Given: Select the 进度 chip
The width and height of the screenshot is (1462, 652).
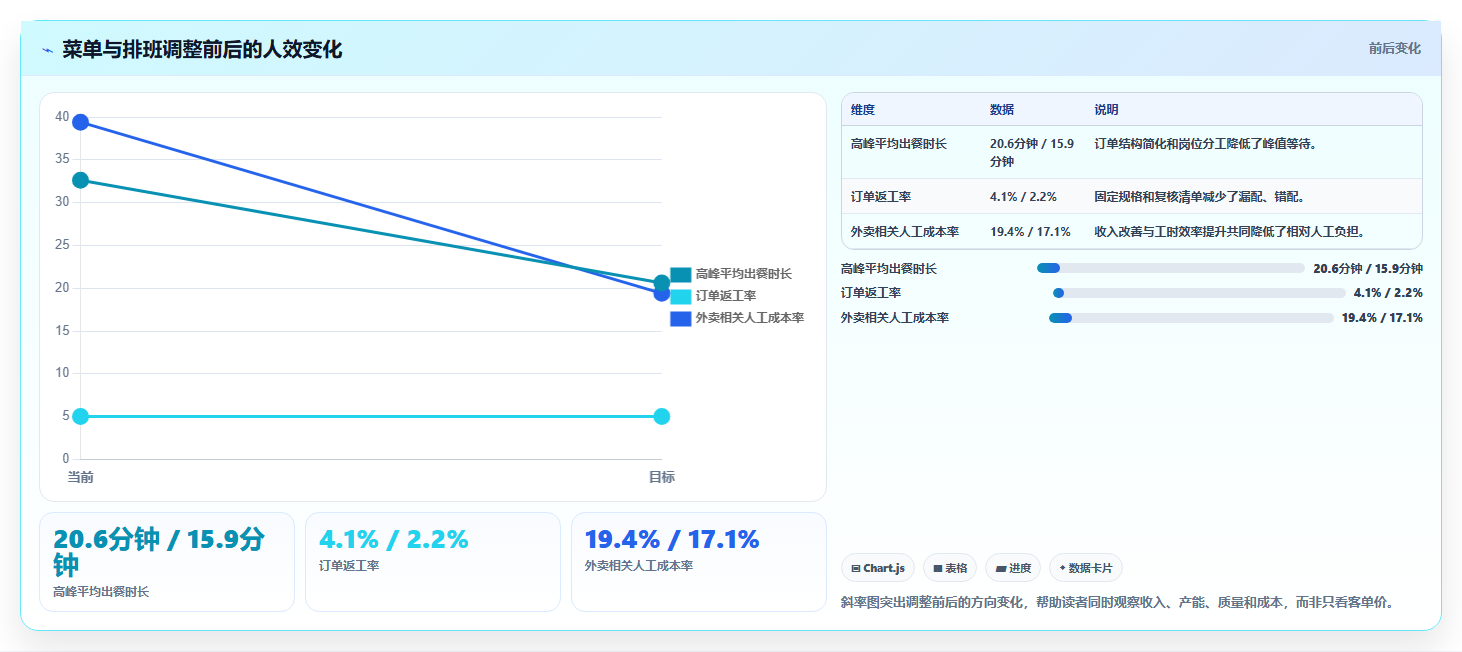Looking at the screenshot, I should (1013, 568).
